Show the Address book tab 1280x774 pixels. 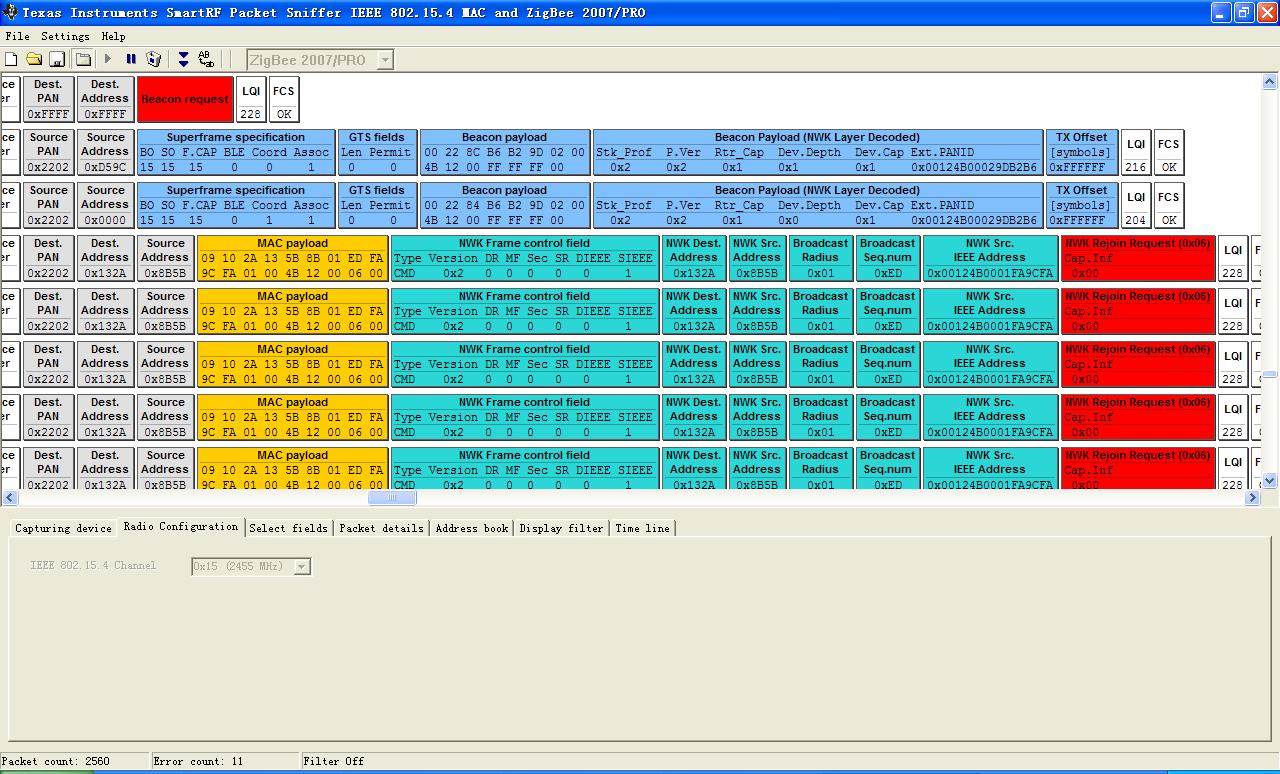[x=472, y=528]
